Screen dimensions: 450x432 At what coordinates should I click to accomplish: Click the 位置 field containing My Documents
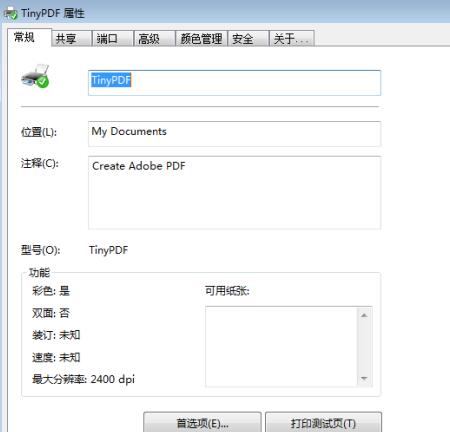click(234, 134)
